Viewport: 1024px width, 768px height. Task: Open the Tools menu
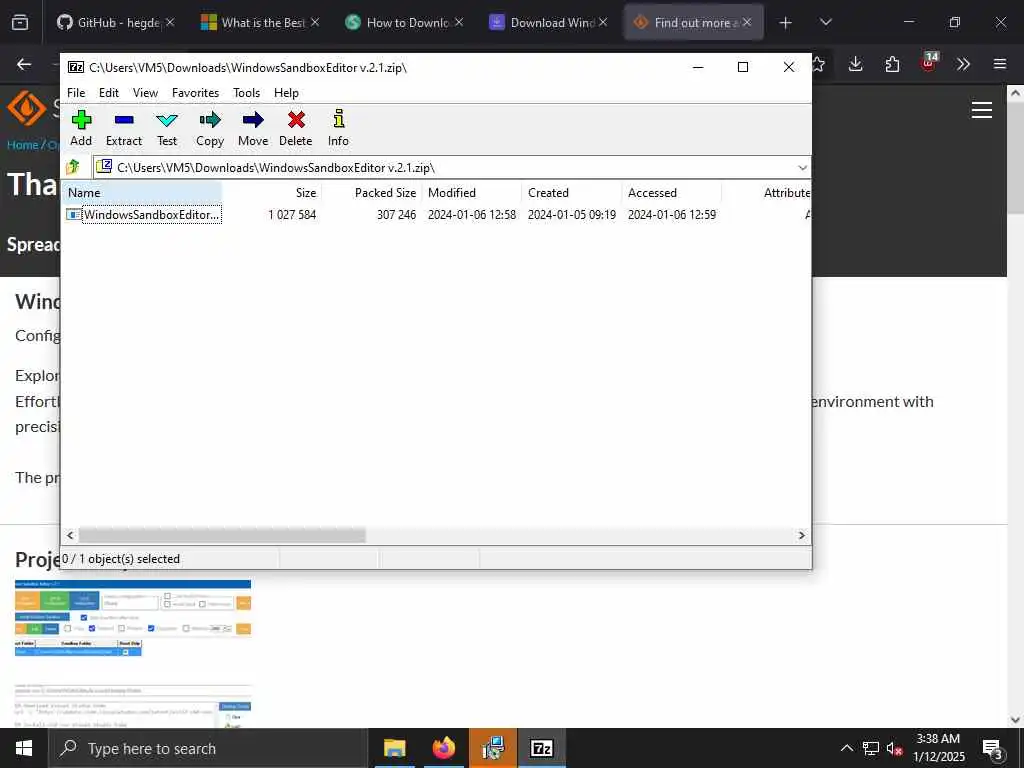coord(246,93)
